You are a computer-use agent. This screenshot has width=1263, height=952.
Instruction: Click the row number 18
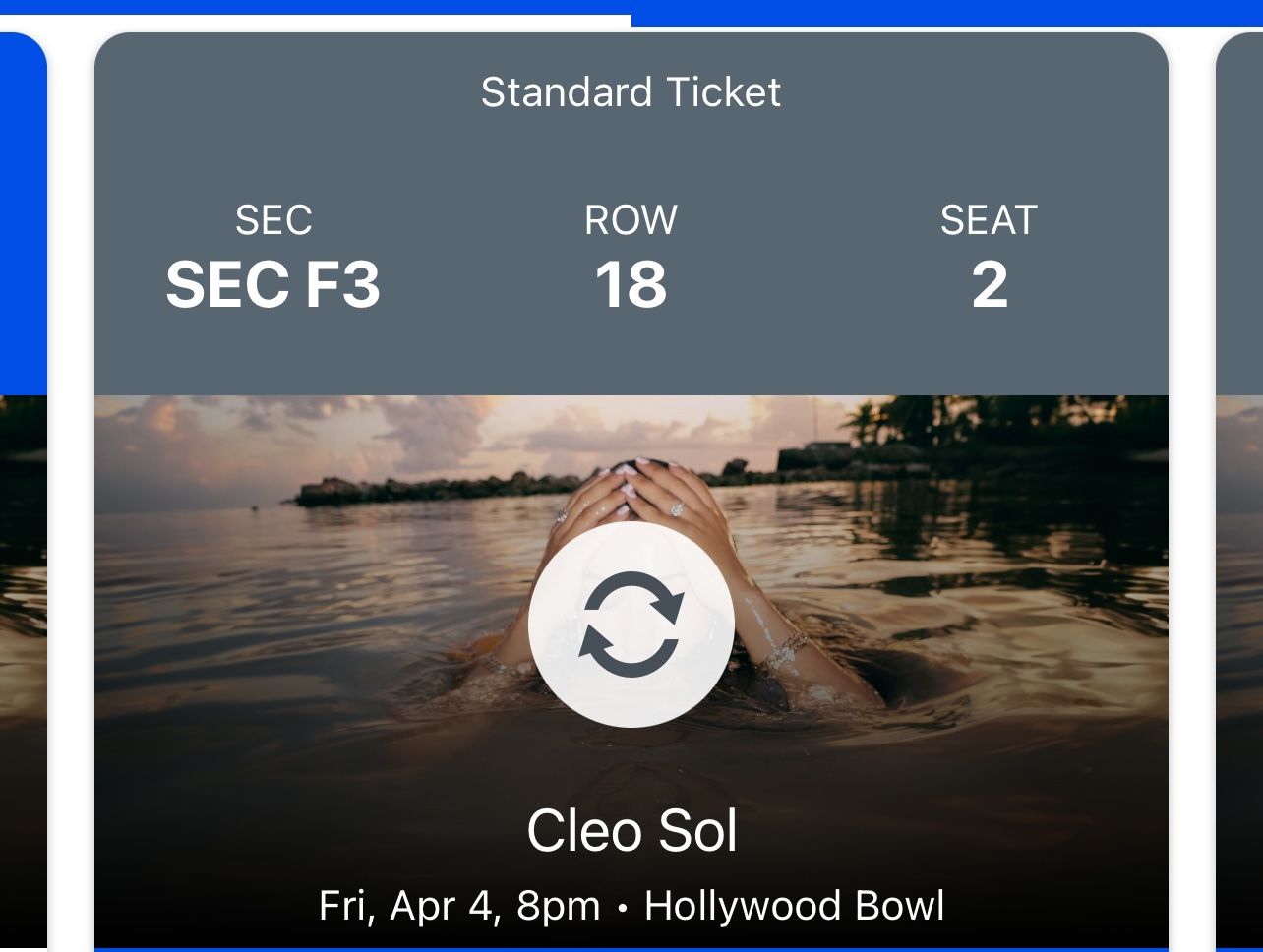[x=631, y=285]
